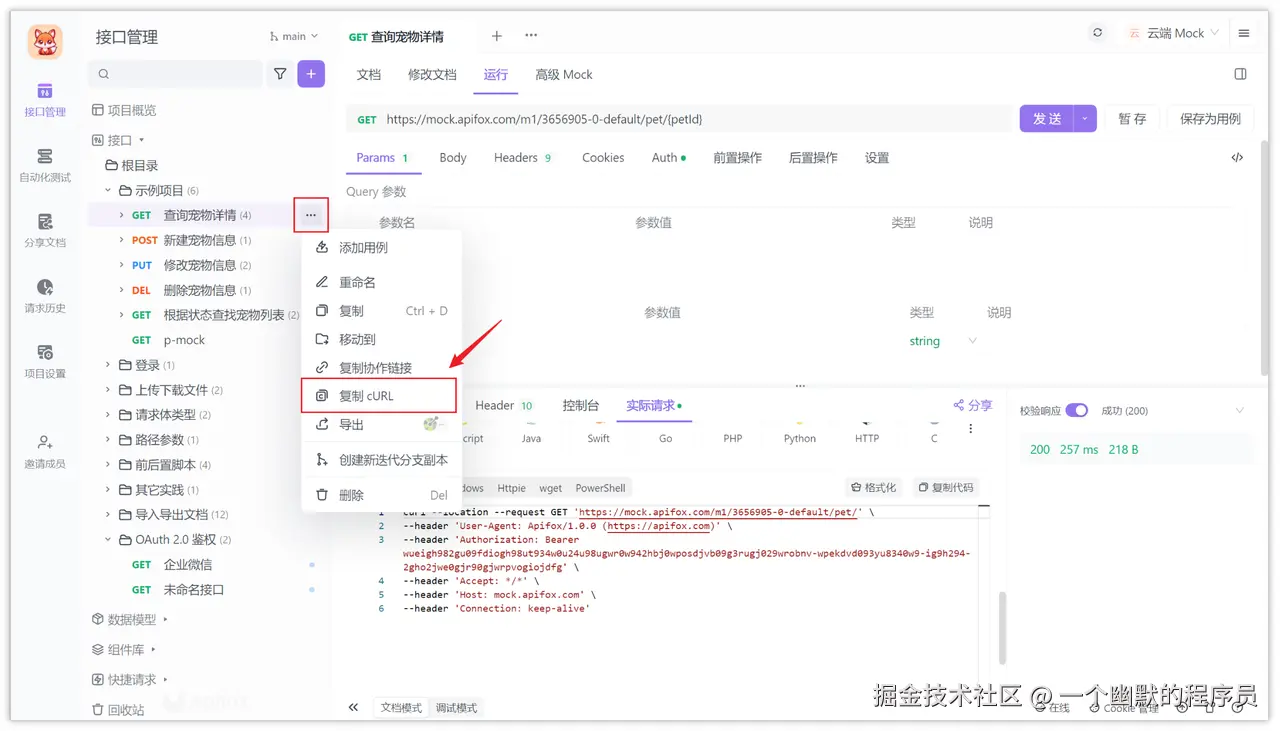Choose 移动到 from the context menu
This screenshot has height=731, width=1280.
tap(381, 339)
